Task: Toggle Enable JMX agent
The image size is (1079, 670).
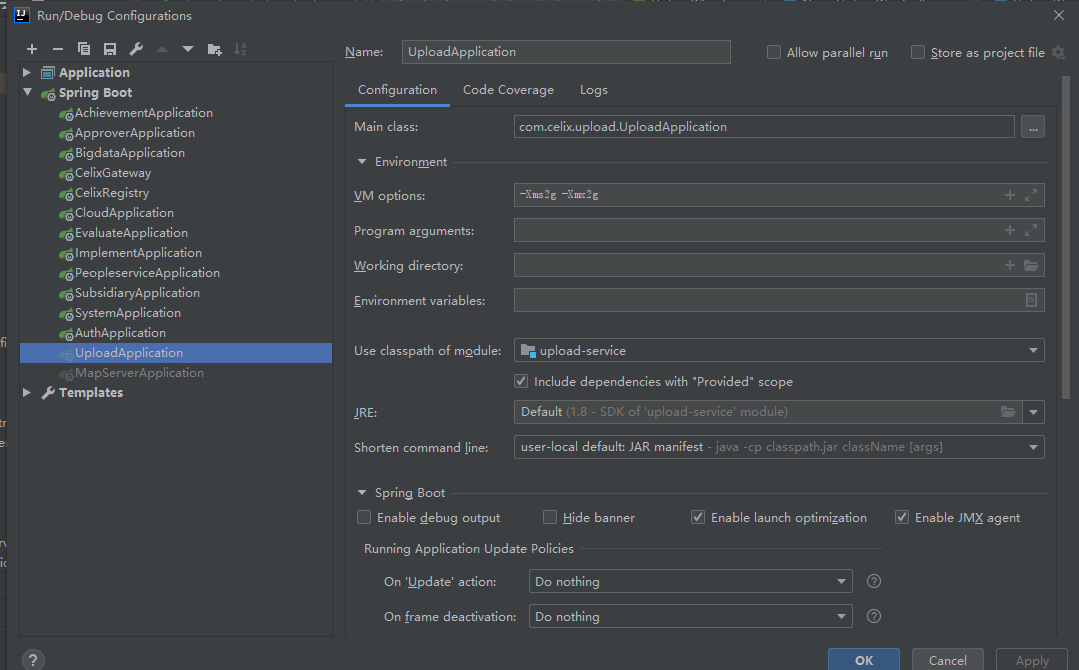Action: [902, 517]
